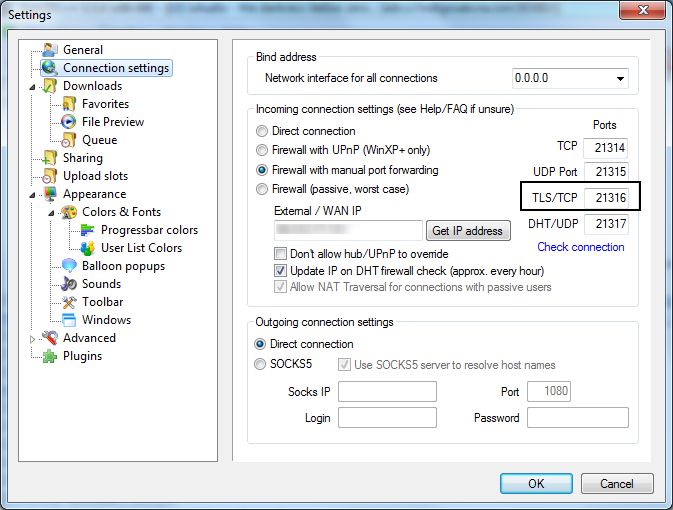Image resolution: width=673 pixels, height=510 pixels.
Task: Click the Balloon popups speech bubble icon
Action: pyautogui.click(x=69, y=266)
